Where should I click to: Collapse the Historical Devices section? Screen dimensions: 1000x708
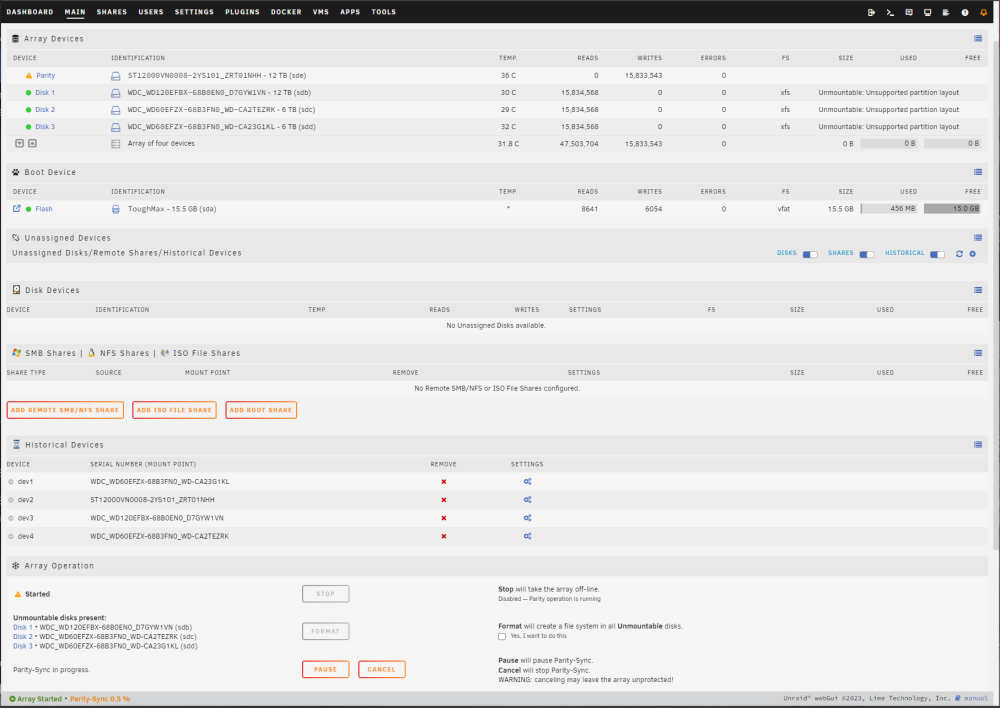point(978,445)
